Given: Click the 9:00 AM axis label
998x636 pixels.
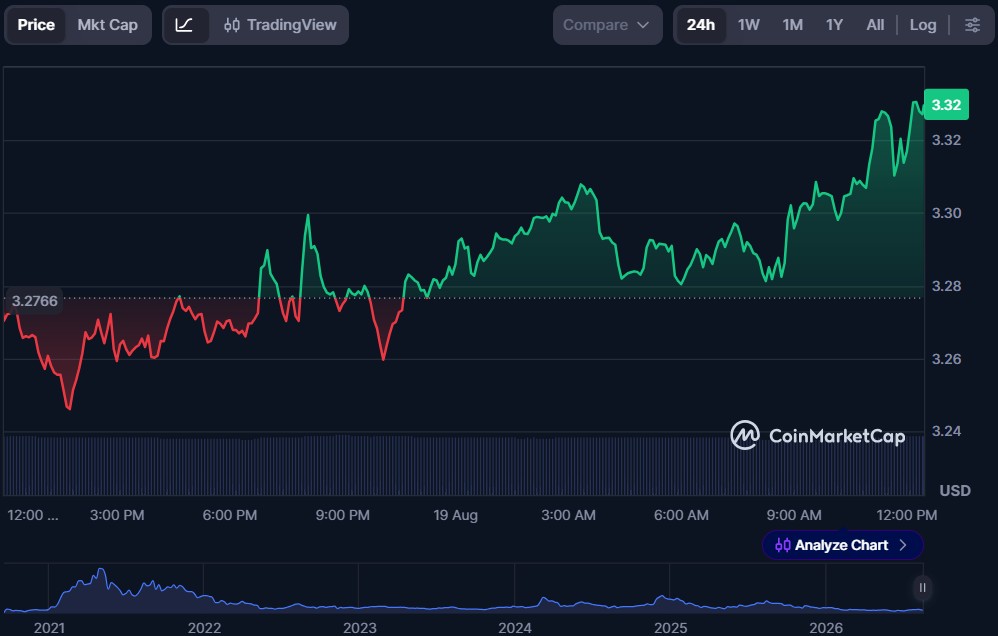Looking at the screenshot, I should click(x=794, y=515).
